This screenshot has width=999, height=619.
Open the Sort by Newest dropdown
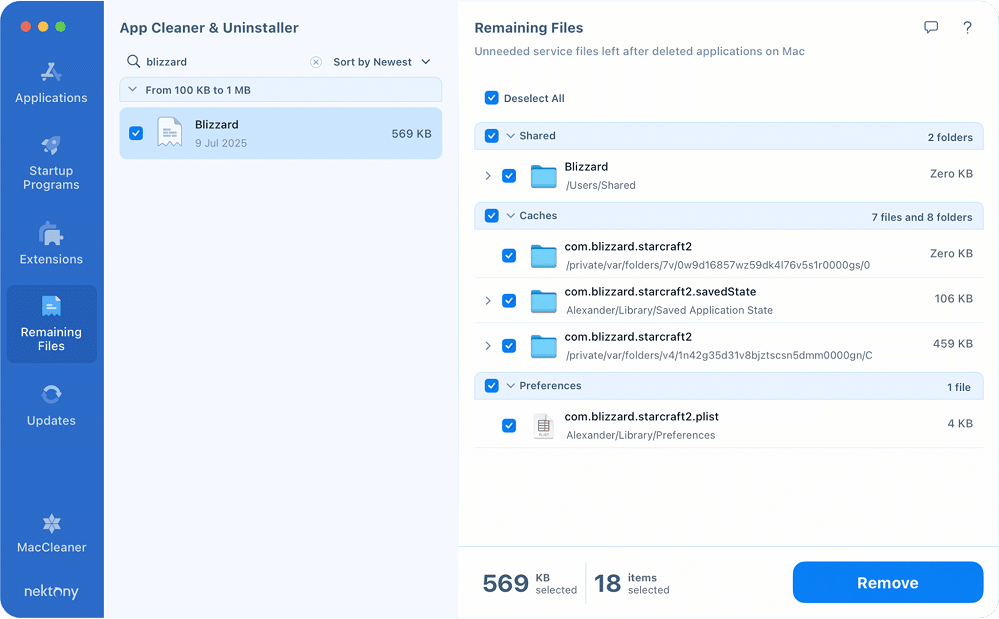coord(382,62)
